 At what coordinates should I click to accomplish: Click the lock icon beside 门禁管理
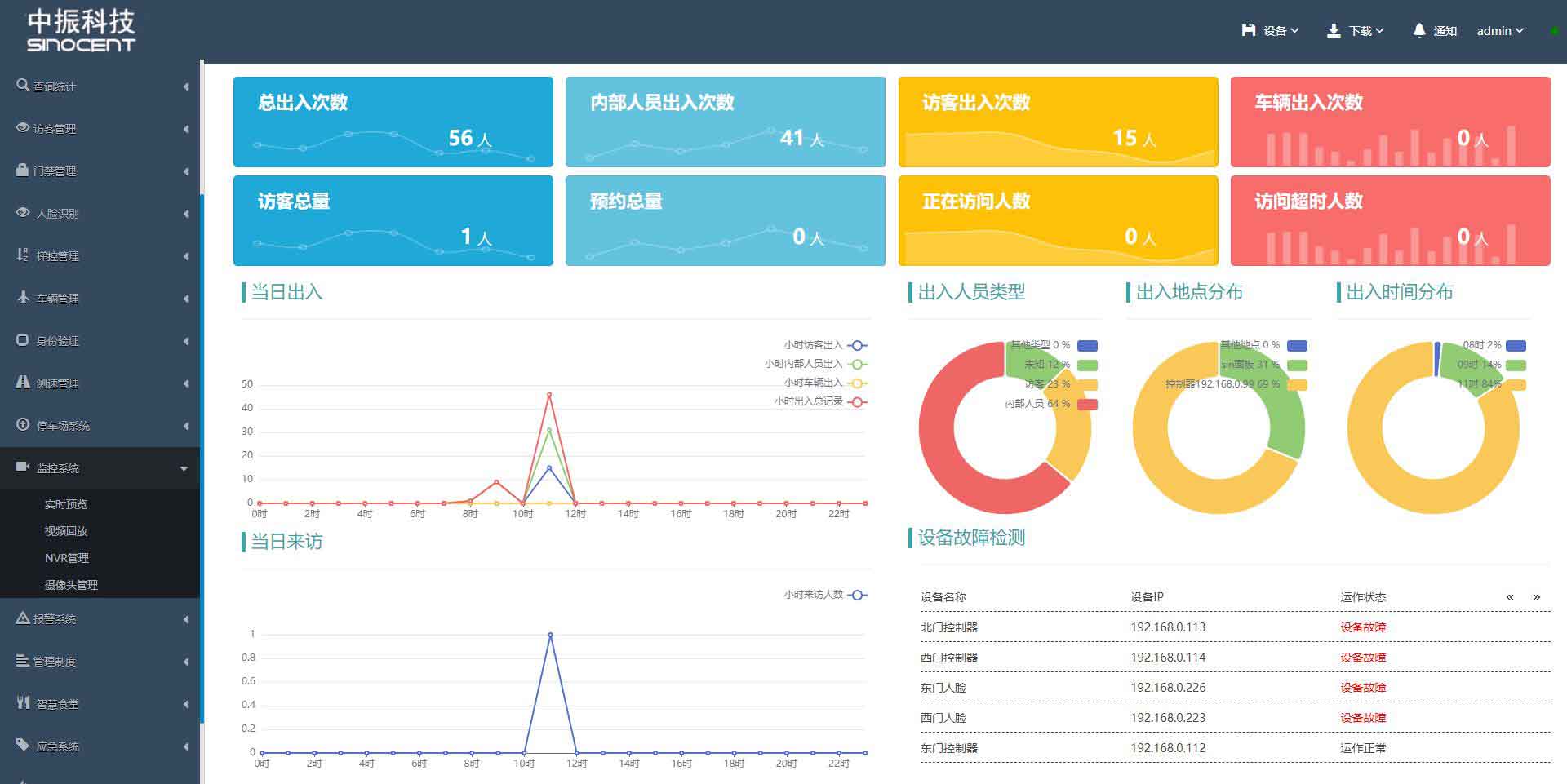tap(23, 170)
